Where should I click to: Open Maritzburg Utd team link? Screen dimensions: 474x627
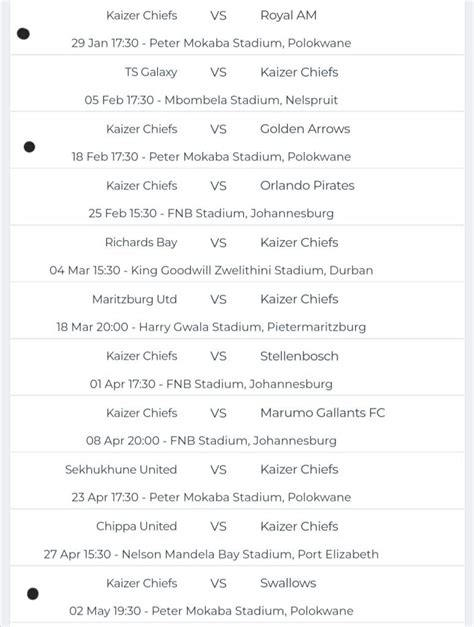coord(134,299)
